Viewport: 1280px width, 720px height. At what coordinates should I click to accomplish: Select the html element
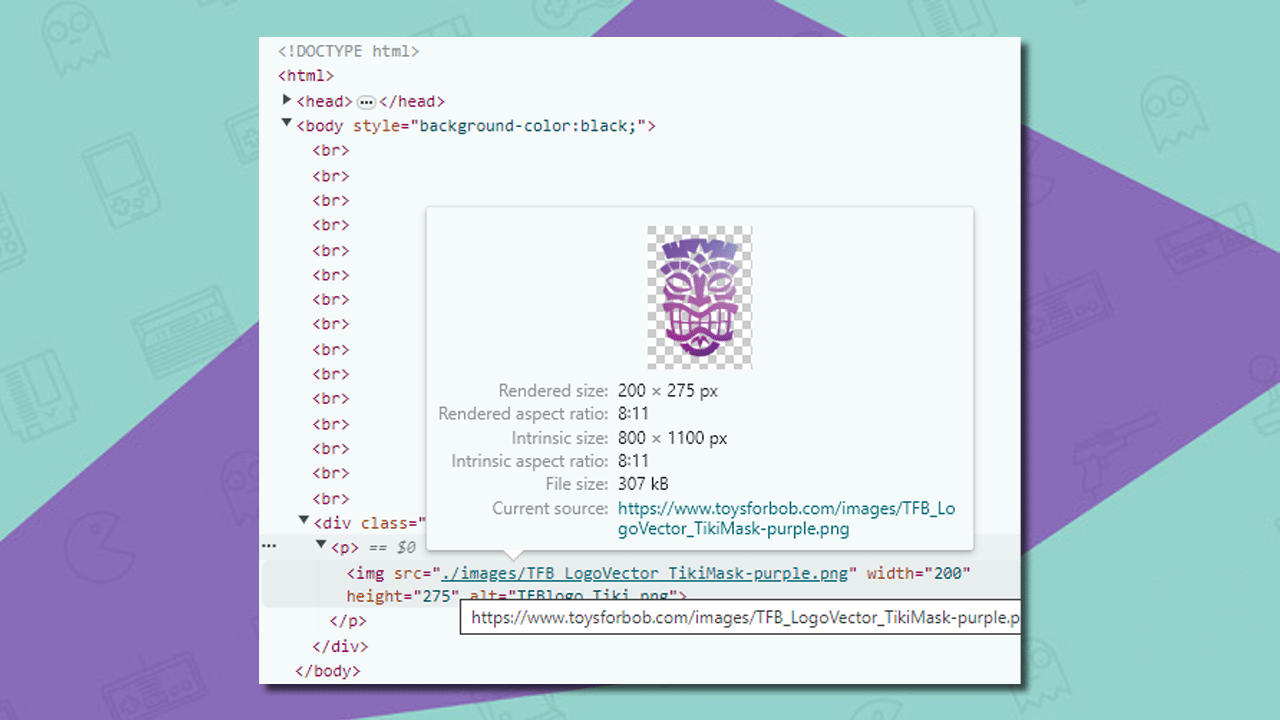pos(305,75)
